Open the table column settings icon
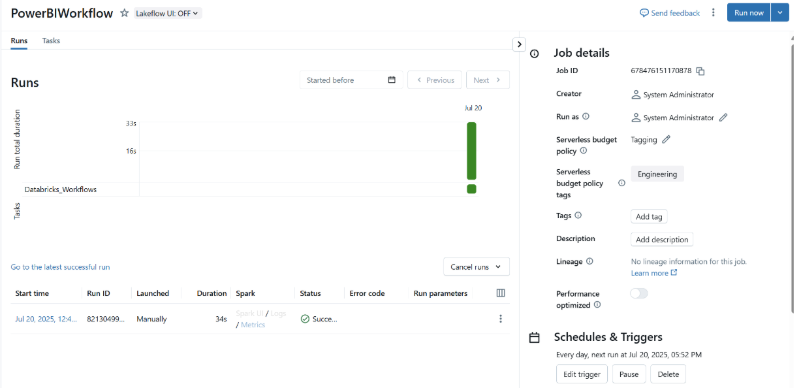Image resolution: width=795 pixels, height=388 pixels. point(500,293)
